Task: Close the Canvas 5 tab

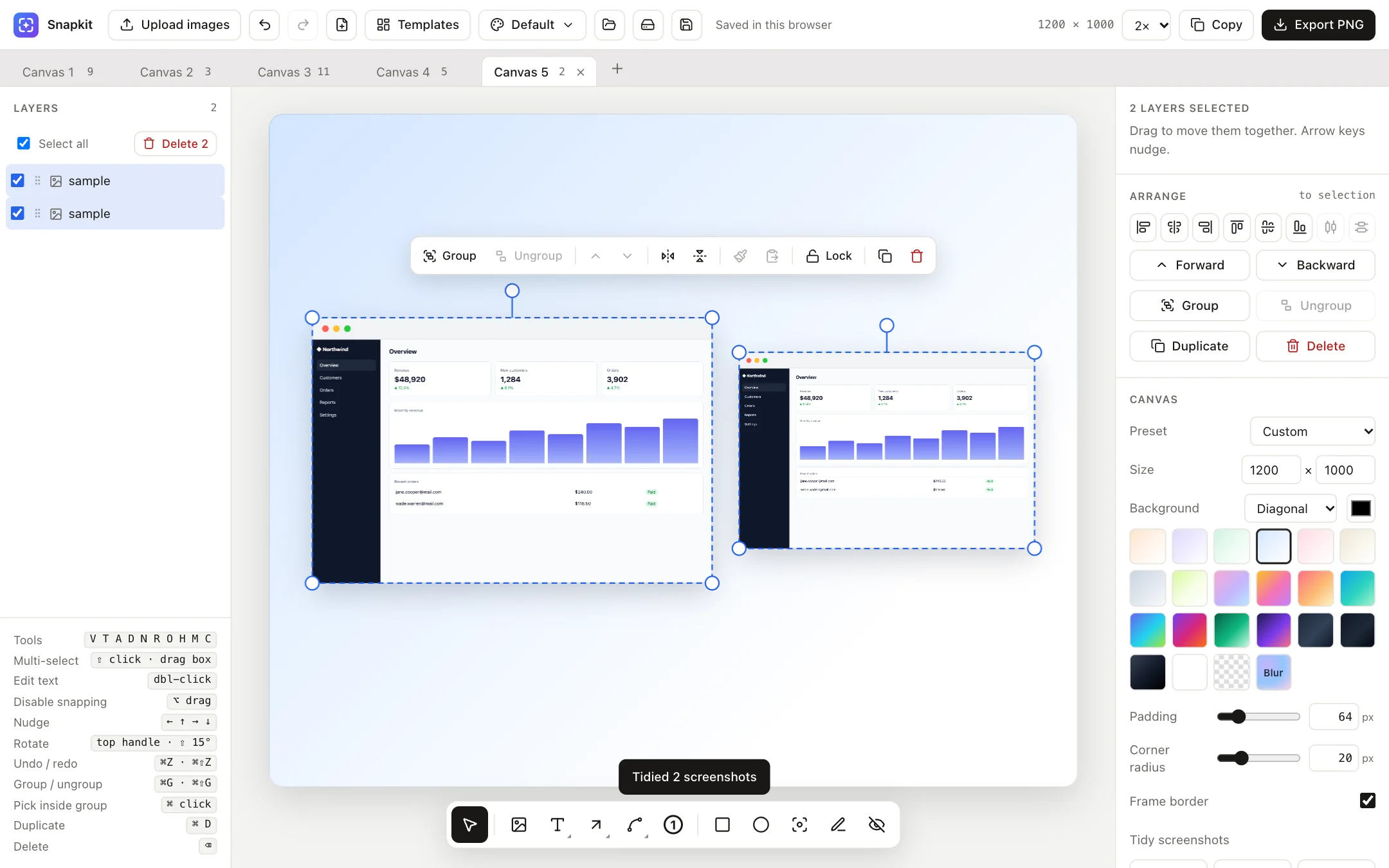Action: [581, 72]
